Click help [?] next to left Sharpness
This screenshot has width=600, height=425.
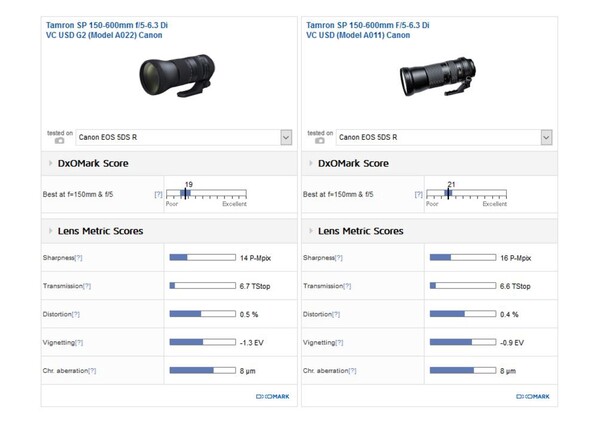point(78,257)
